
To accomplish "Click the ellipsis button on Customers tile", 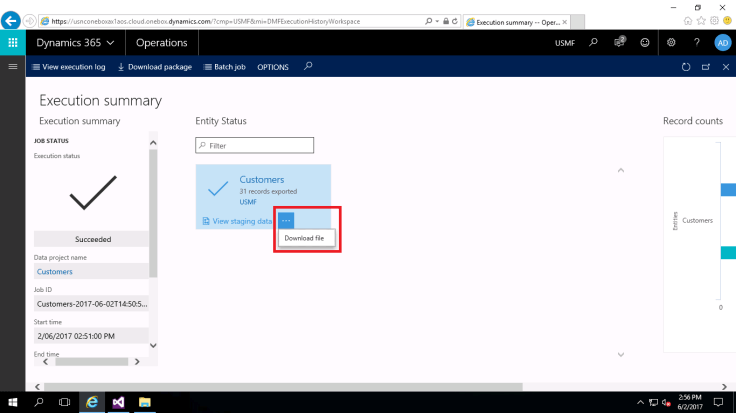I will coord(286,220).
